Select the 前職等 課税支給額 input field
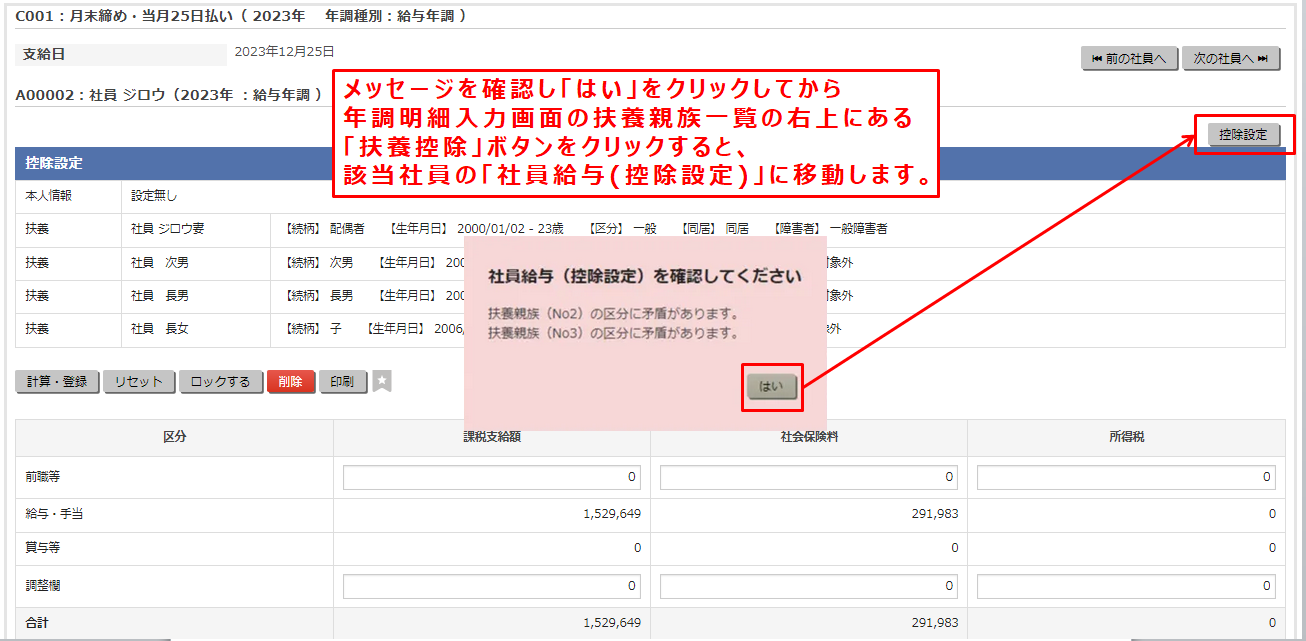The height and width of the screenshot is (641, 1306). (x=491, y=477)
